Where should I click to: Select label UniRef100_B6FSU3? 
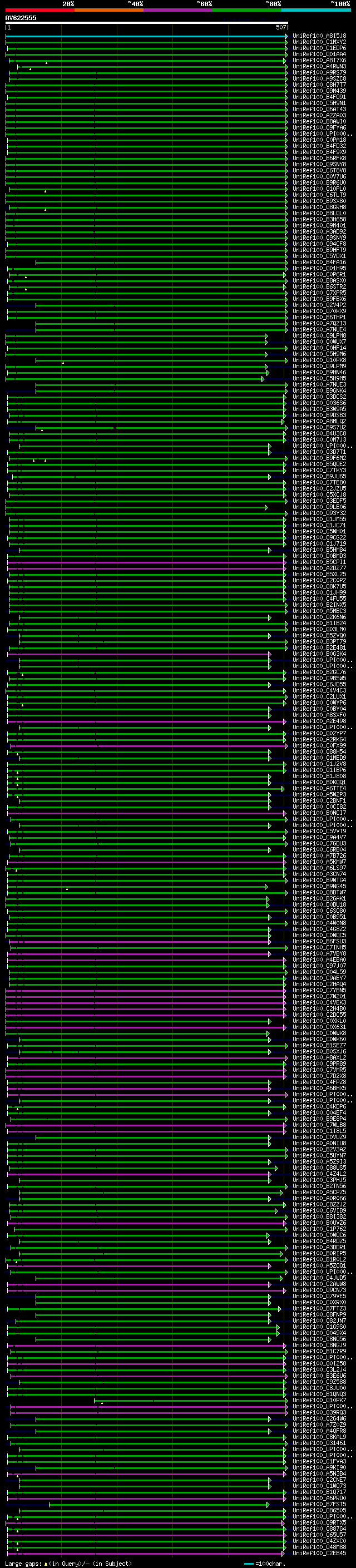point(319,942)
